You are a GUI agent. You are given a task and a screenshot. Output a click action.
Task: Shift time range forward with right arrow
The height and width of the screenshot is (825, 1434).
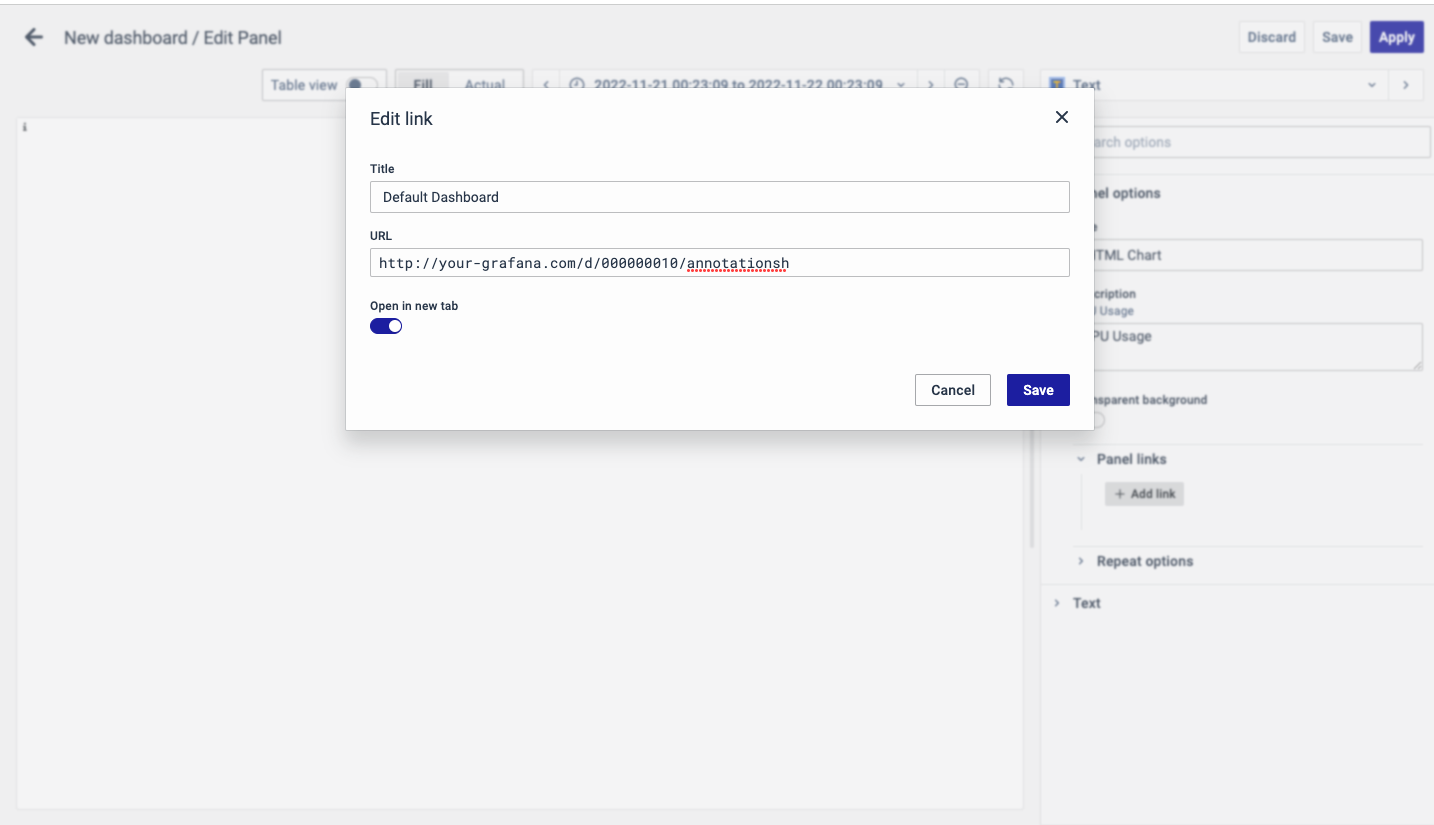[x=930, y=85]
